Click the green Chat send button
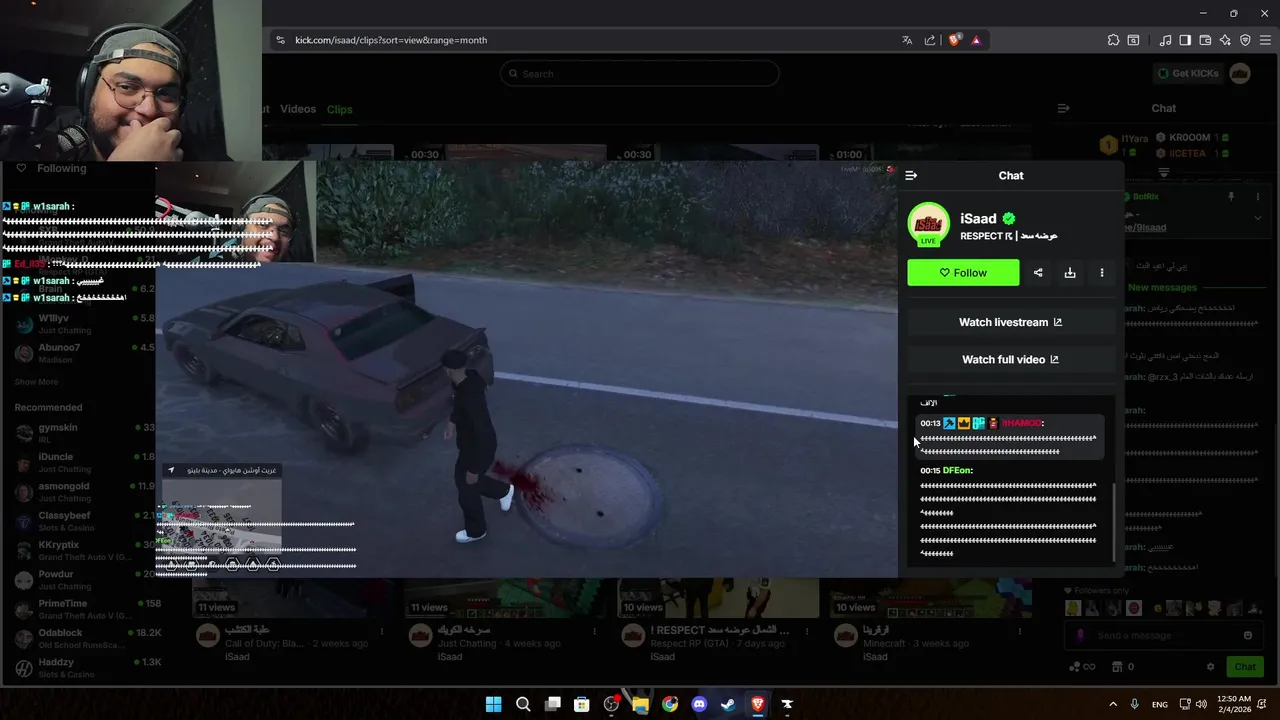Screen dimensions: 1280x720 [x=1245, y=667]
